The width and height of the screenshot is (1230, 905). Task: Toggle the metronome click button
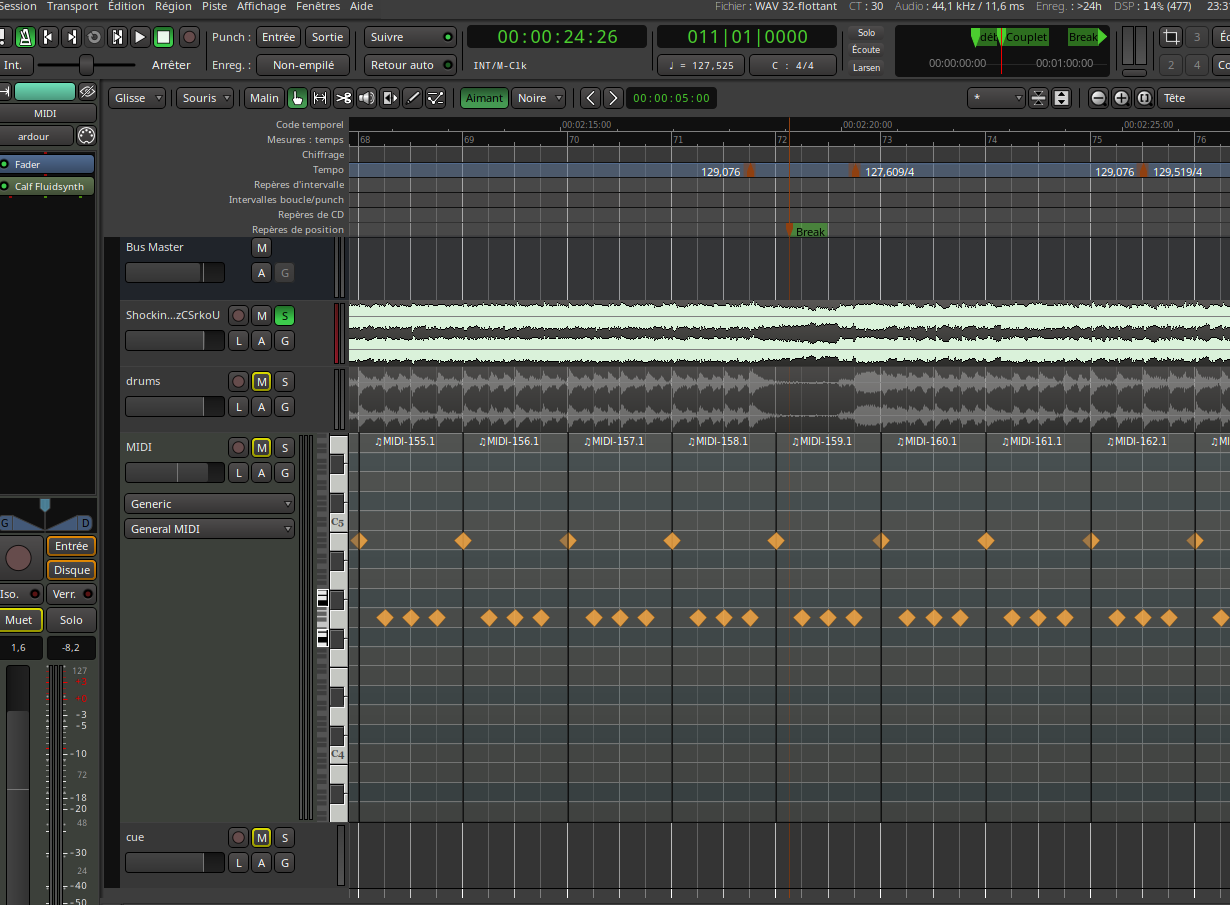[x=25, y=37]
